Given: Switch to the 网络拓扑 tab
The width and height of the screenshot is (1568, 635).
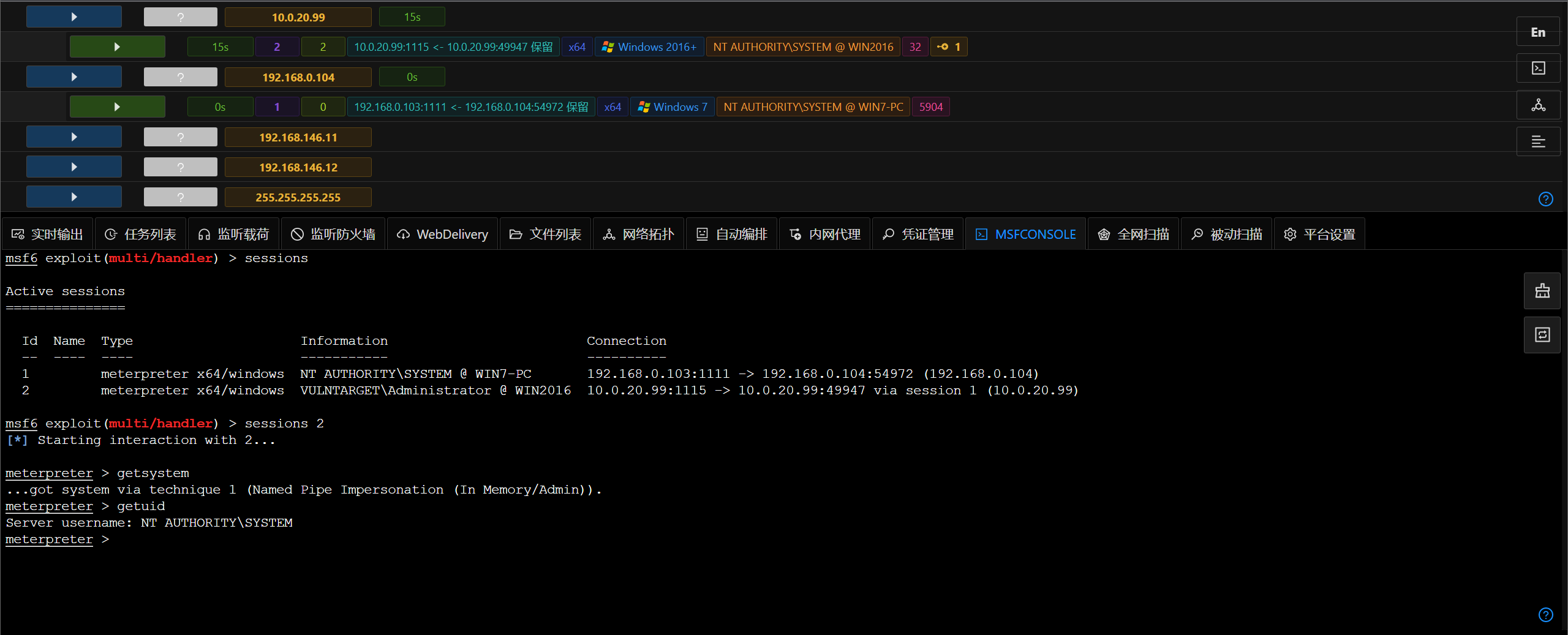Looking at the screenshot, I should point(639,234).
